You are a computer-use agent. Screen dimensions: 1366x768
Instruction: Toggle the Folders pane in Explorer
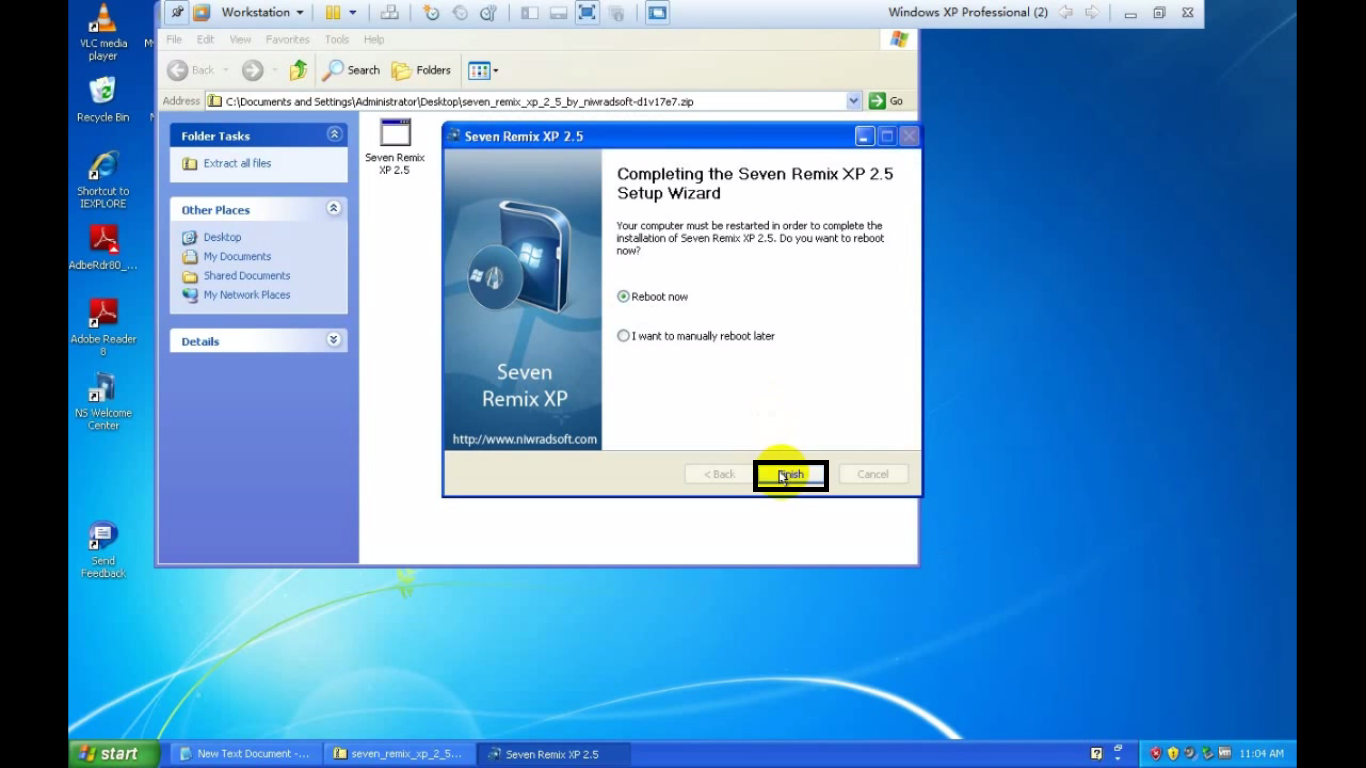421,70
